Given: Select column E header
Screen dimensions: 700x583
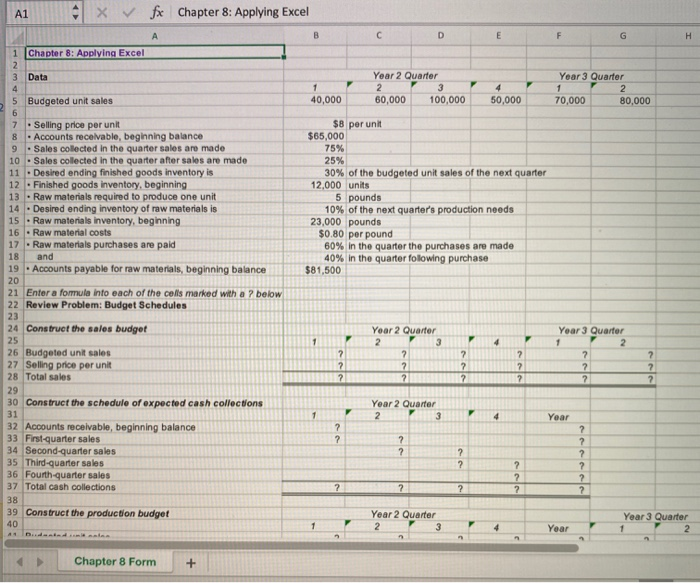Looking at the screenshot, I should [498, 36].
